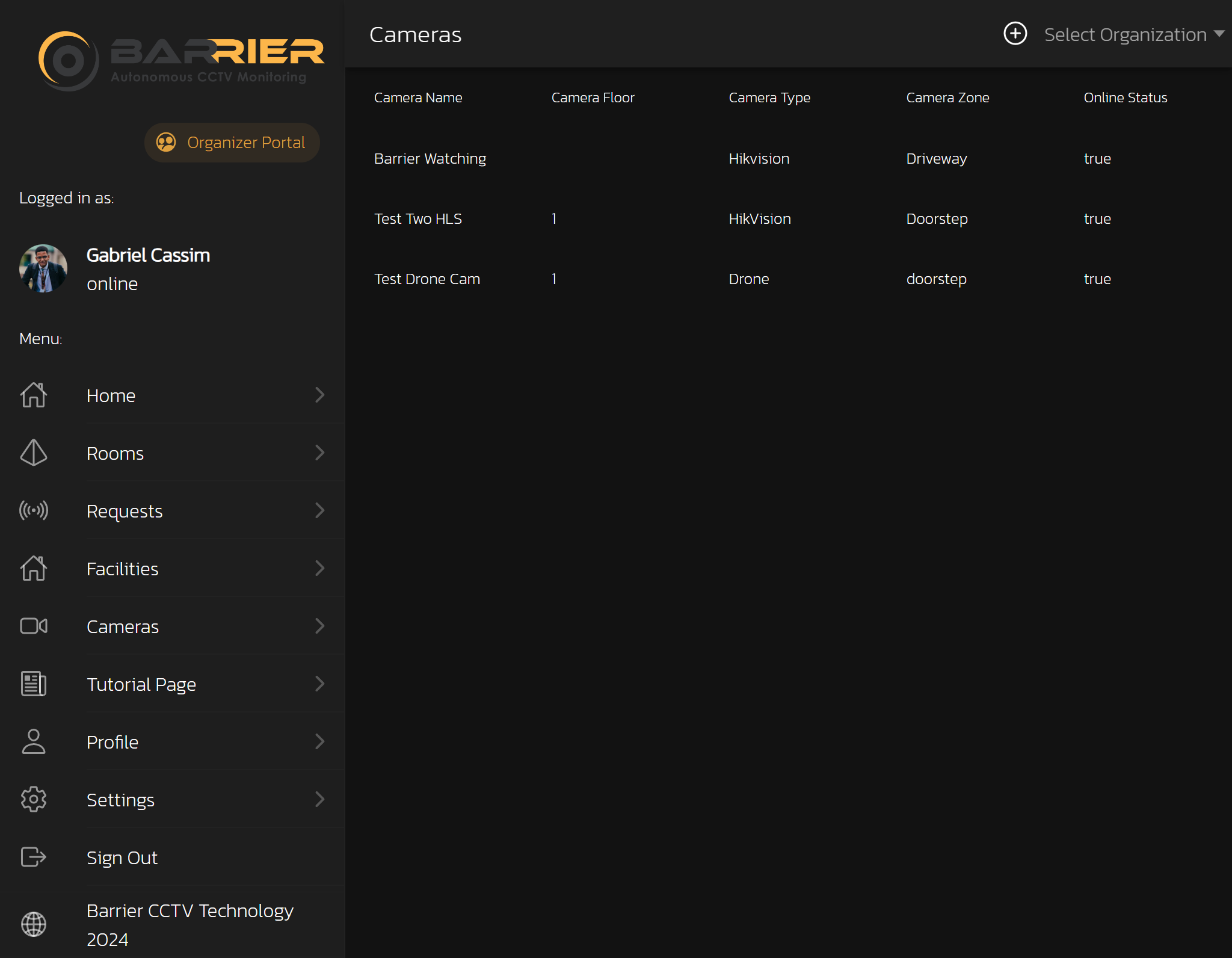Click the Sign Out exit icon
The height and width of the screenshot is (958, 1232).
pyautogui.click(x=34, y=857)
